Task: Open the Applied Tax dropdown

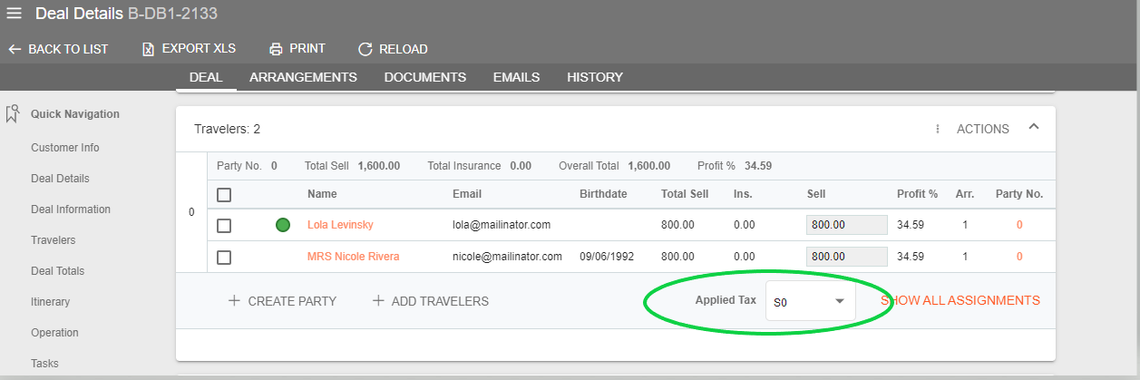Action: [811, 302]
